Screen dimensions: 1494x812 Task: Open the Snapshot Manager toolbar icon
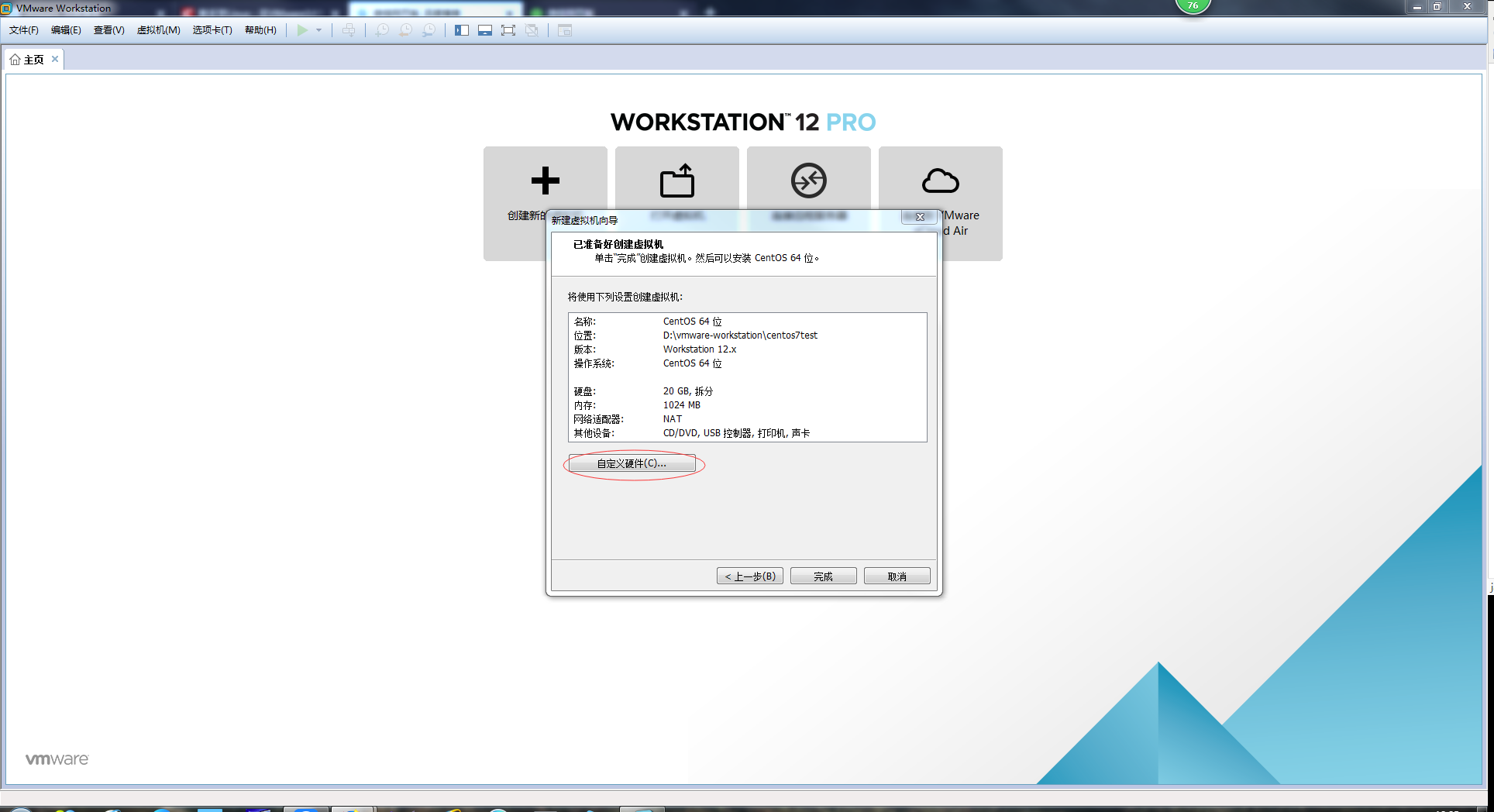(x=429, y=30)
